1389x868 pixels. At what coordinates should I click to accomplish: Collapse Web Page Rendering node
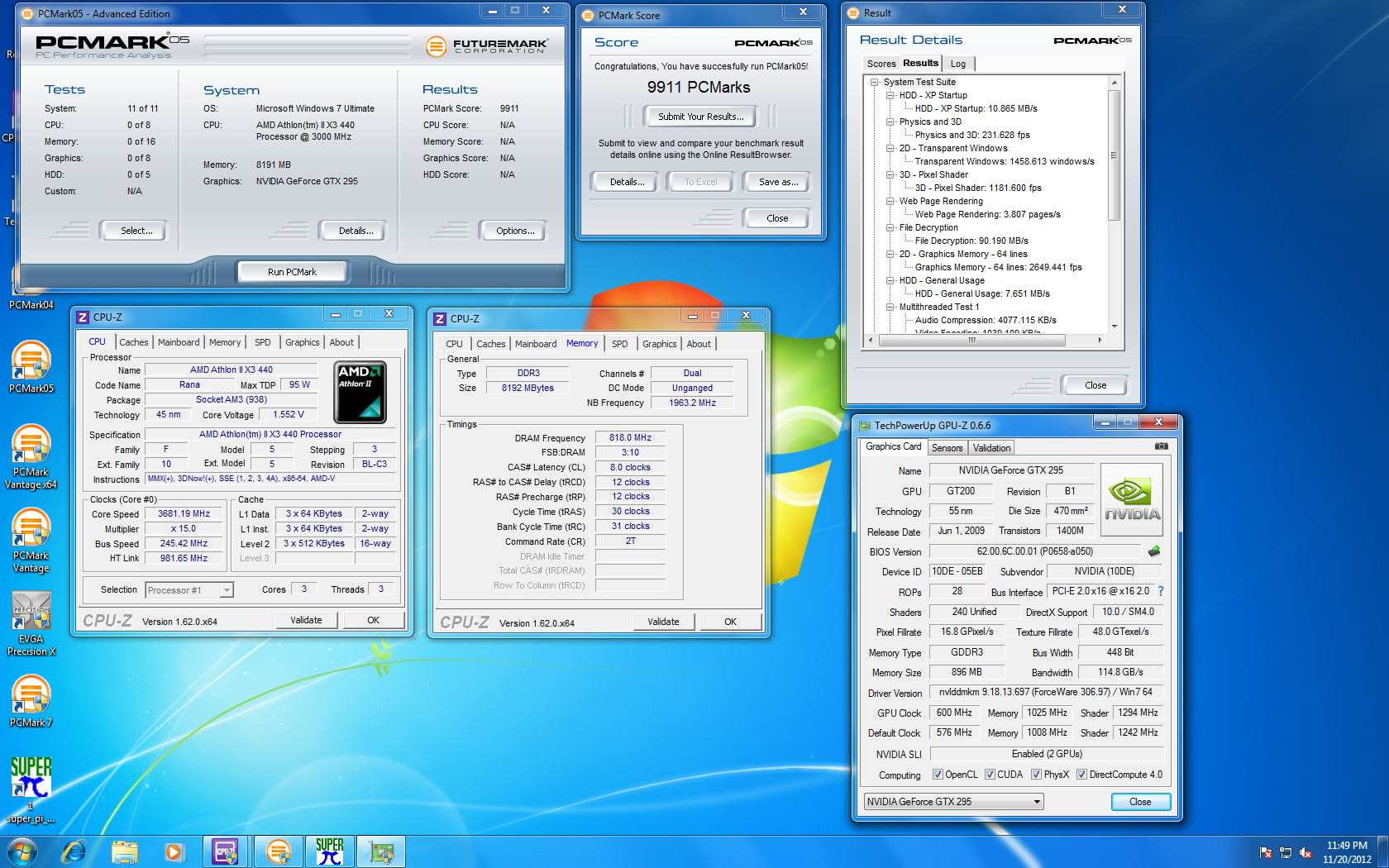click(890, 201)
